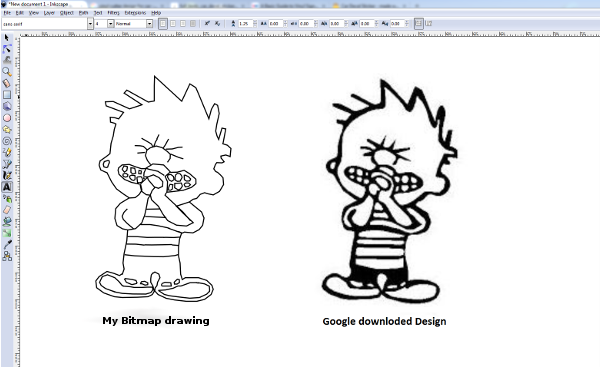Click the font size value field

pos(101,24)
